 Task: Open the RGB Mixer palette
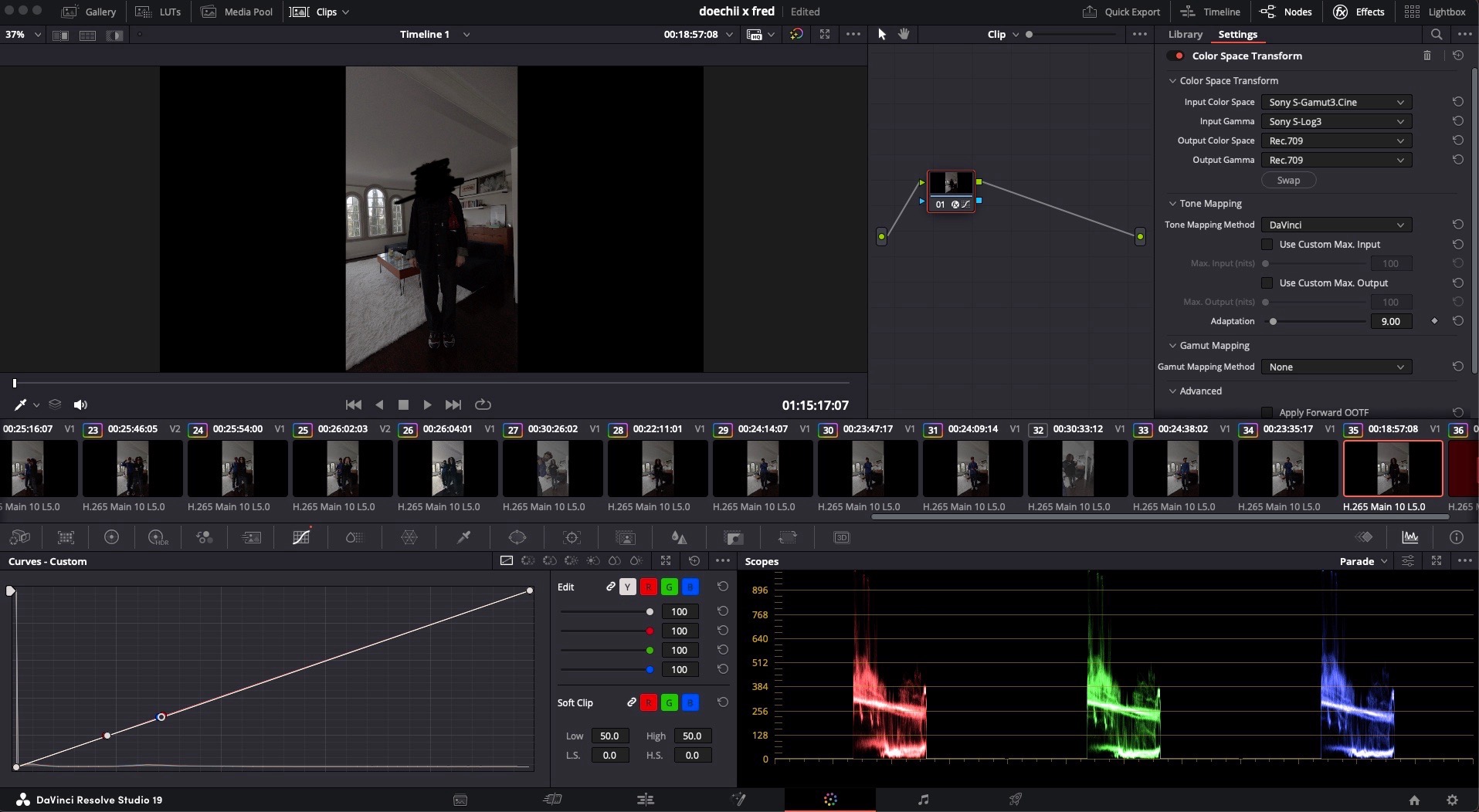point(204,537)
